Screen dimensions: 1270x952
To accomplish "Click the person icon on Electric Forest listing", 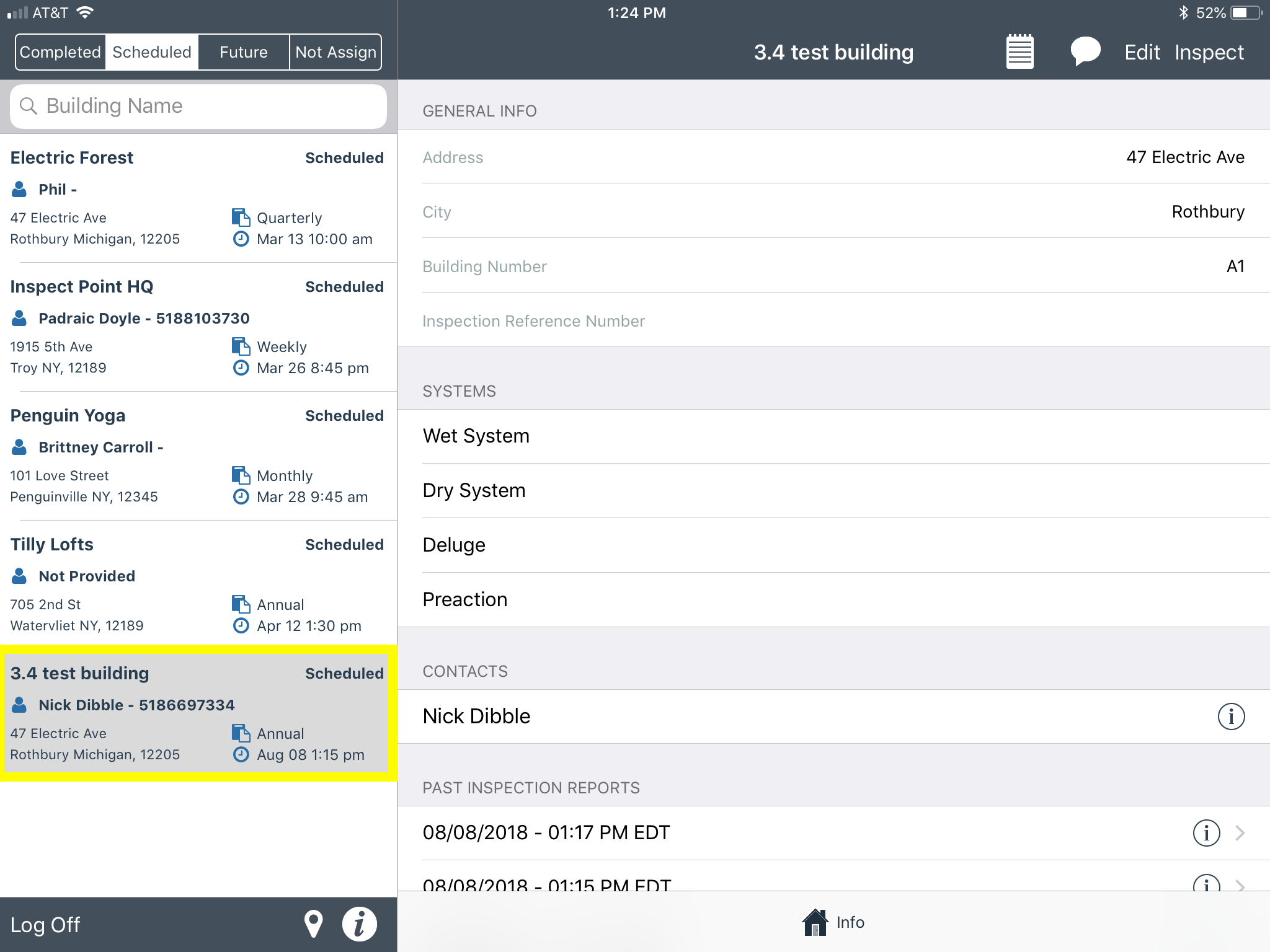I will click(20, 188).
